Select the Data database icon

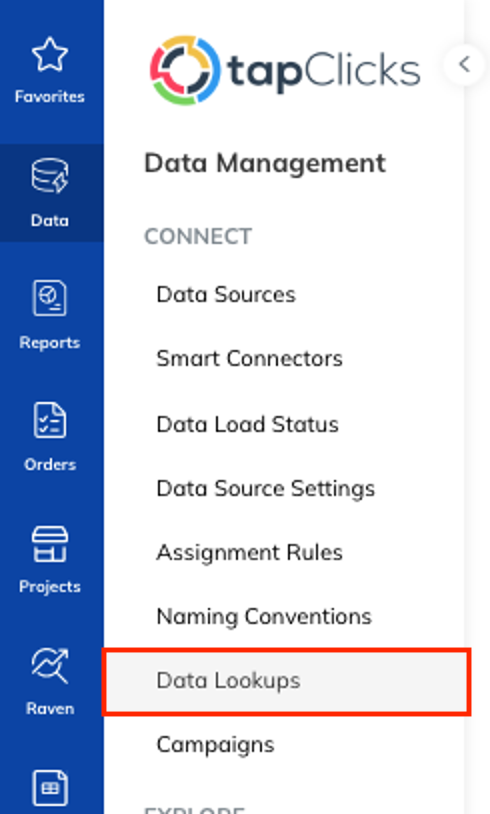50,176
